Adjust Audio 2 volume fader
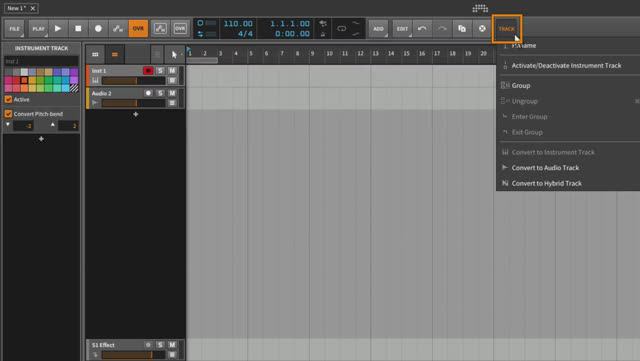This screenshot has height=361, width=640. point(133,103)
